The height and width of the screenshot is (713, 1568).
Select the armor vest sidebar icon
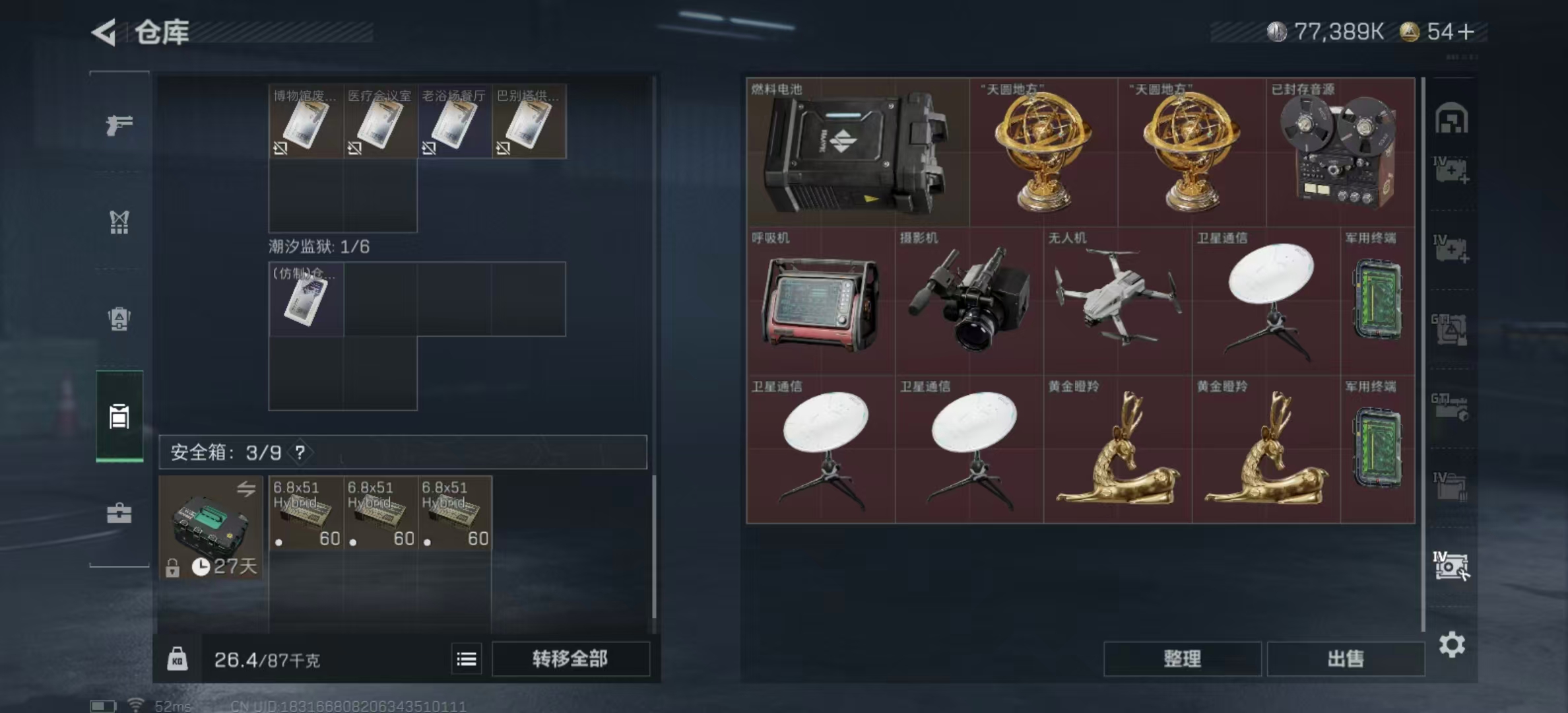click(119, 222)
